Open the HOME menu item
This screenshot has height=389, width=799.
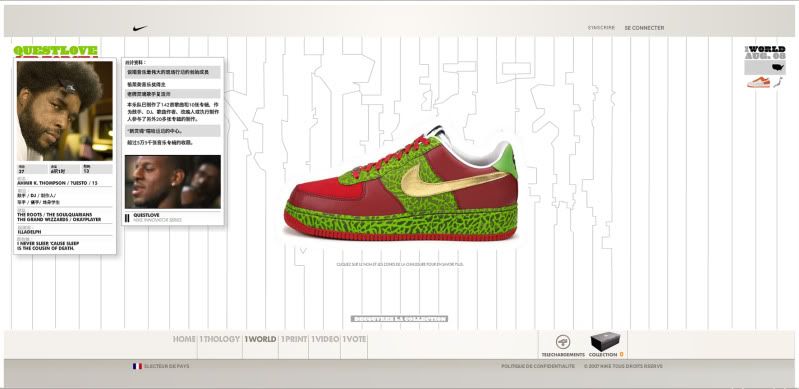[x=184, y=339]
